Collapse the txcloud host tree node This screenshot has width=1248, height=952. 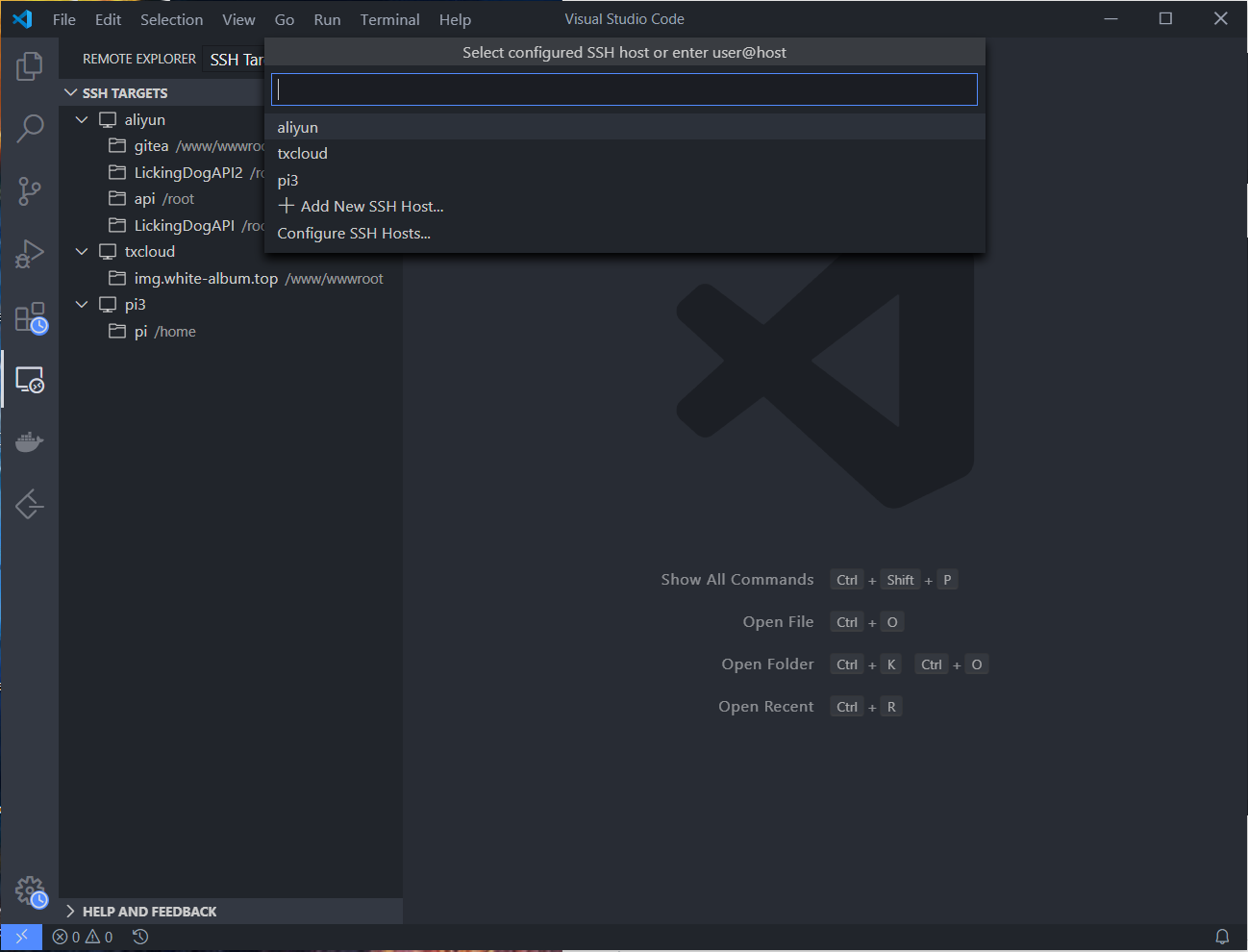(x=82, y=252)
